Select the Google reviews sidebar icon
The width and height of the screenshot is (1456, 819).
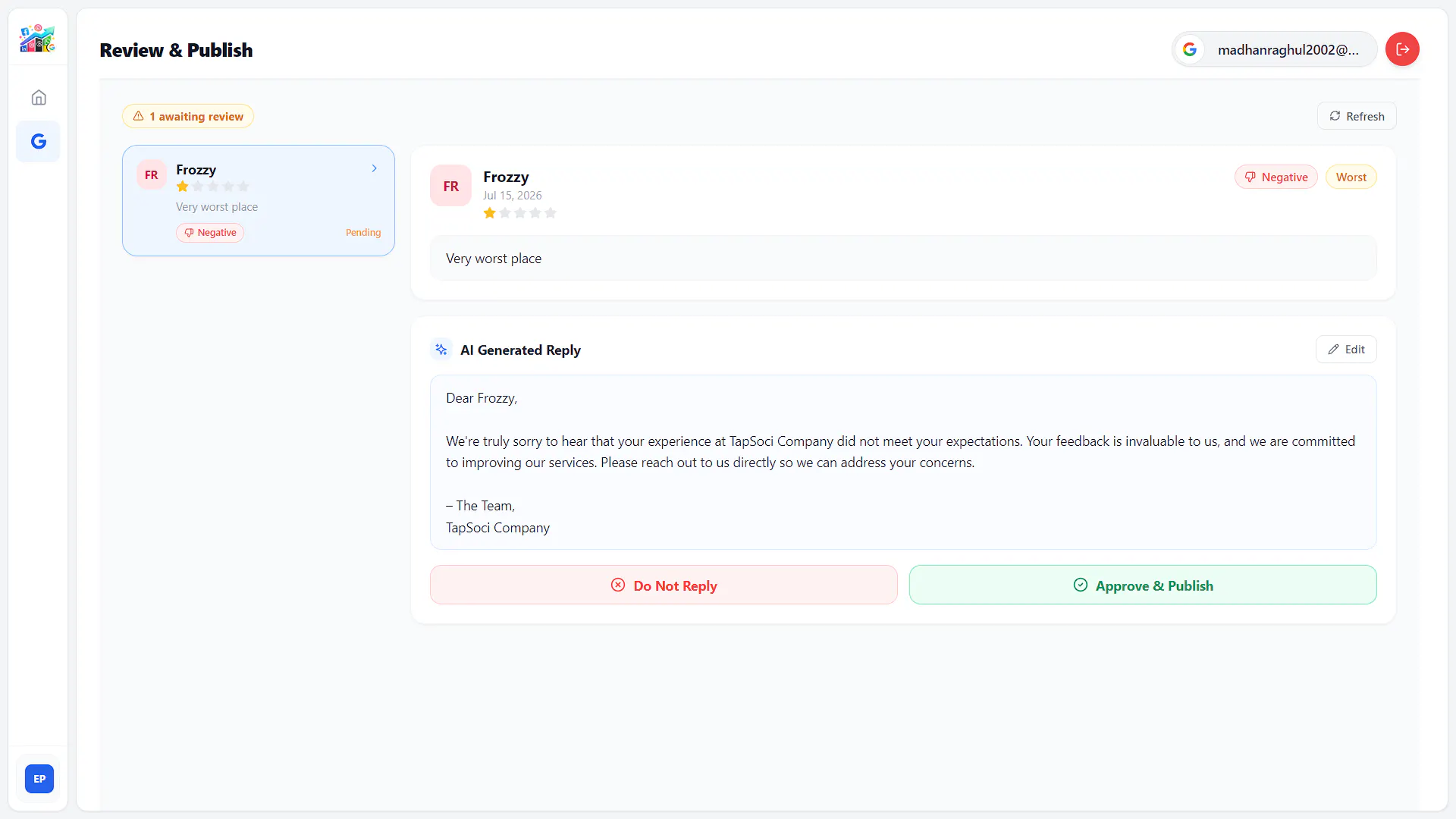(x=39, y=142)
